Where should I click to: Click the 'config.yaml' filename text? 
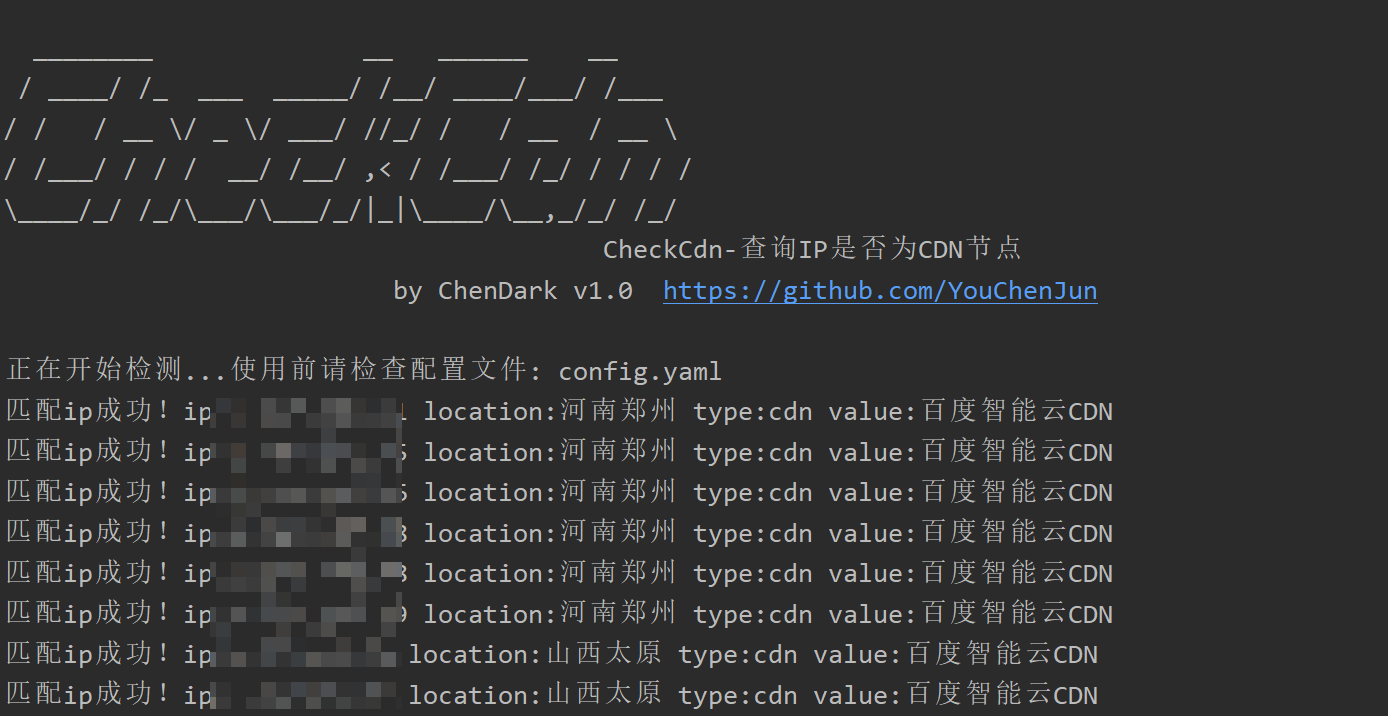(x=640, y=372)
